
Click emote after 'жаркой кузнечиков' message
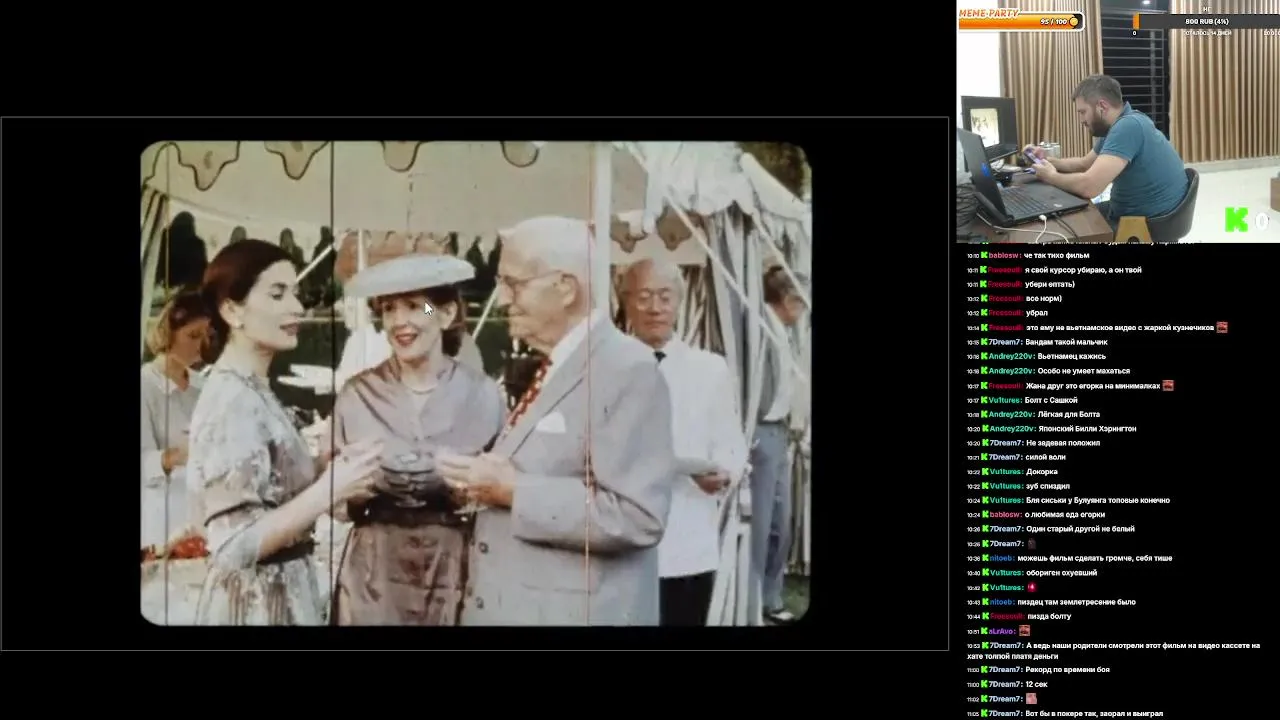pos(1222,327)
